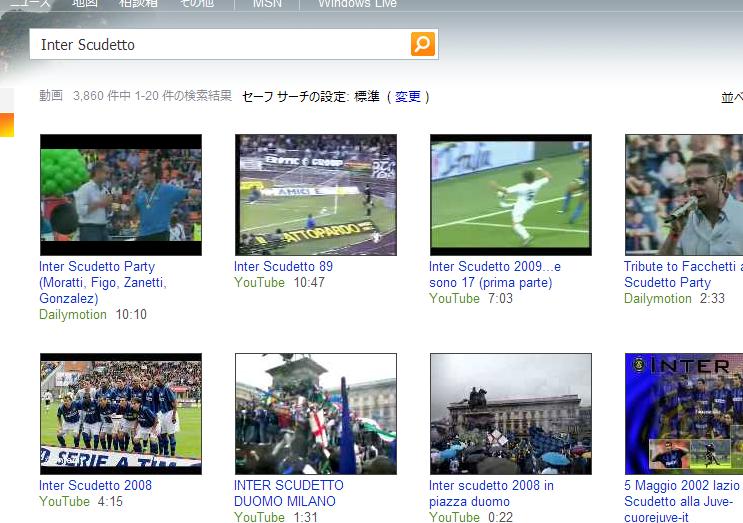This screenshot has height=523, width=743.
Task: Click YouTube source under Inter Scudetto 89
Action: tap(259, 282)
